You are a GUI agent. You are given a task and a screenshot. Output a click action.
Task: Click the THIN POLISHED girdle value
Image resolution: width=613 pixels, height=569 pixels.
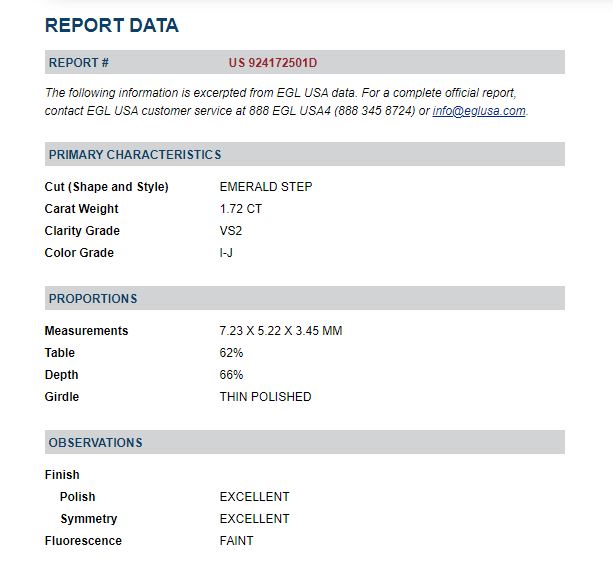(265, 397)
